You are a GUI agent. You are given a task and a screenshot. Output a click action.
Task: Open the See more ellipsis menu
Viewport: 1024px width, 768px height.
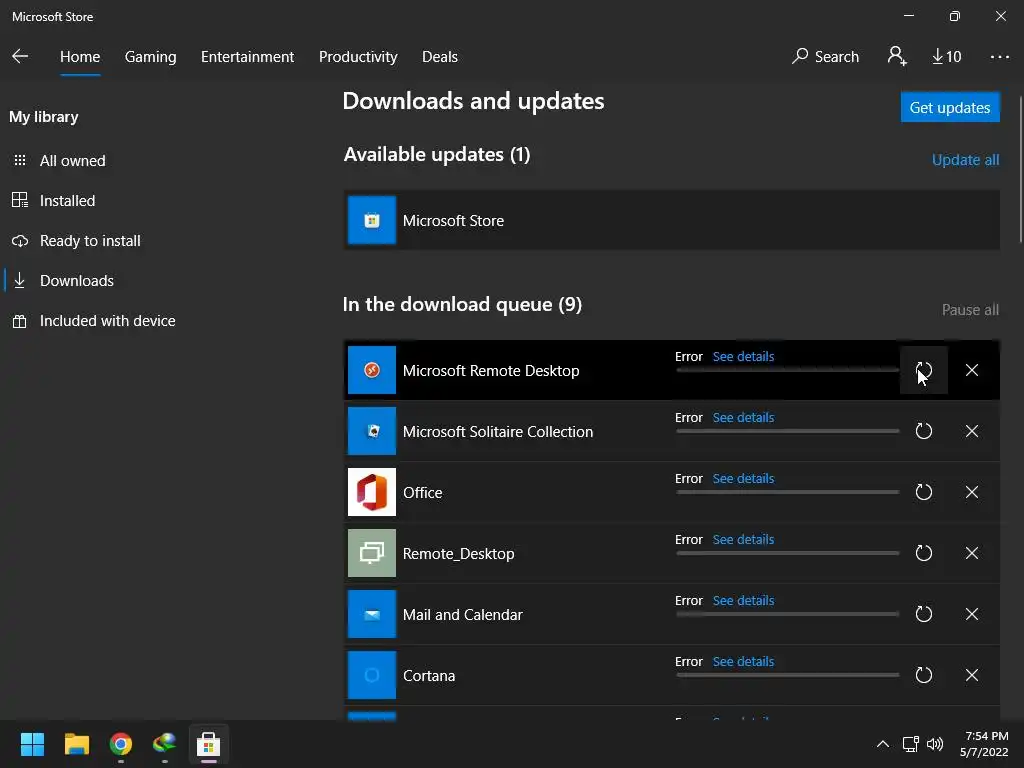(x=999, y=57)
